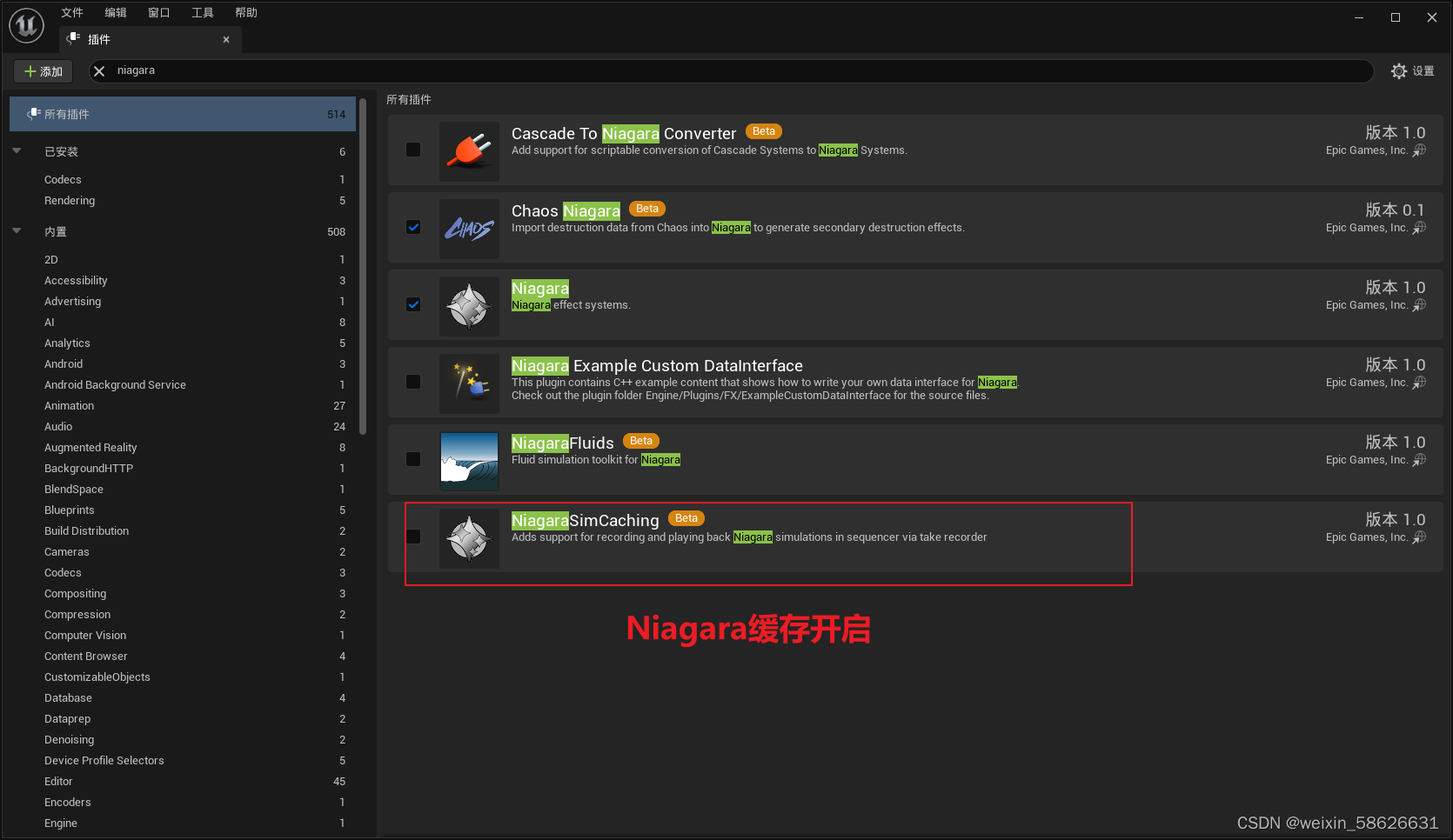Open the 编辑 menu

(x=115, y=12)
